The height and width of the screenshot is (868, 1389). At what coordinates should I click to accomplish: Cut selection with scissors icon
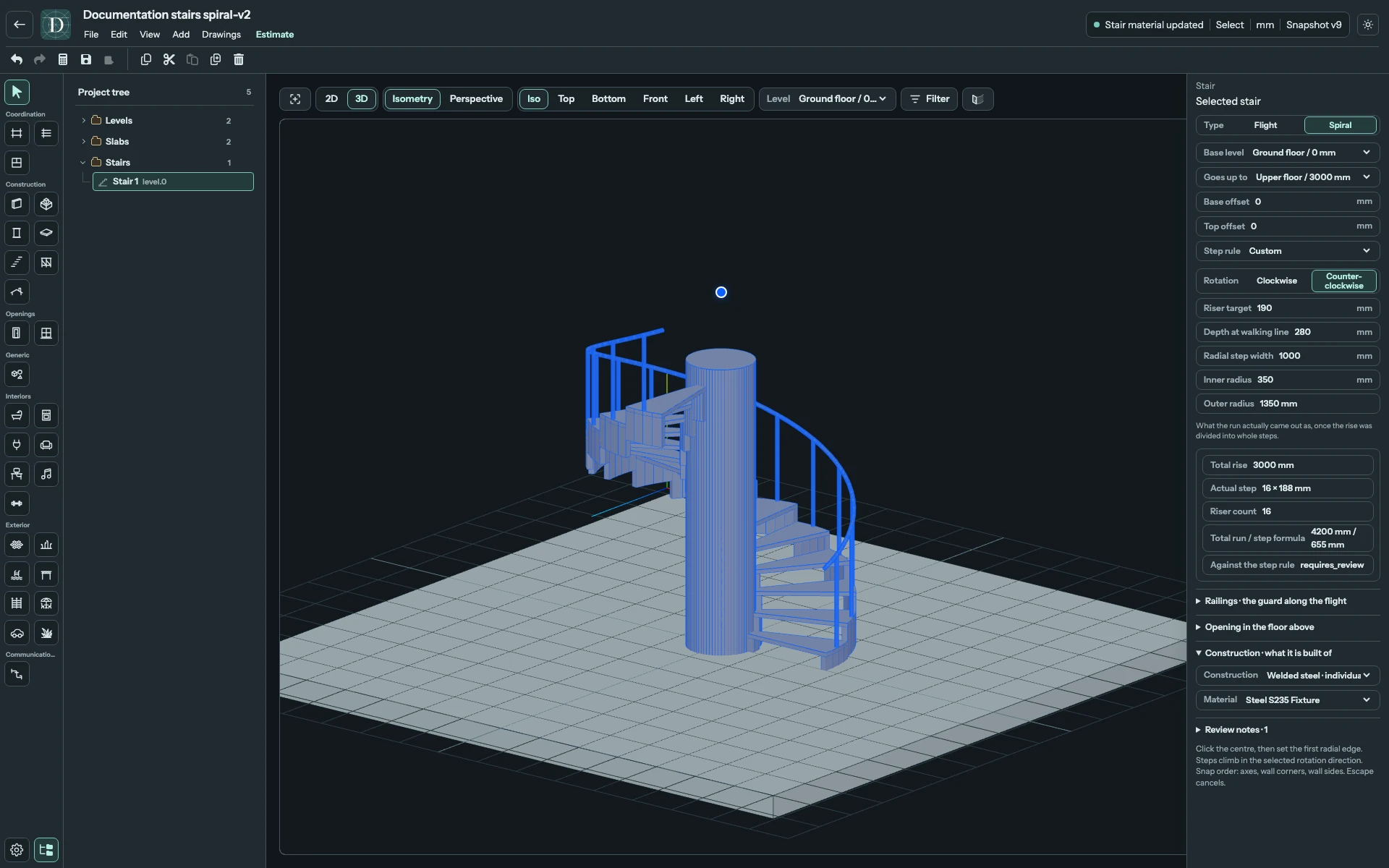click(x=169, y=60)
